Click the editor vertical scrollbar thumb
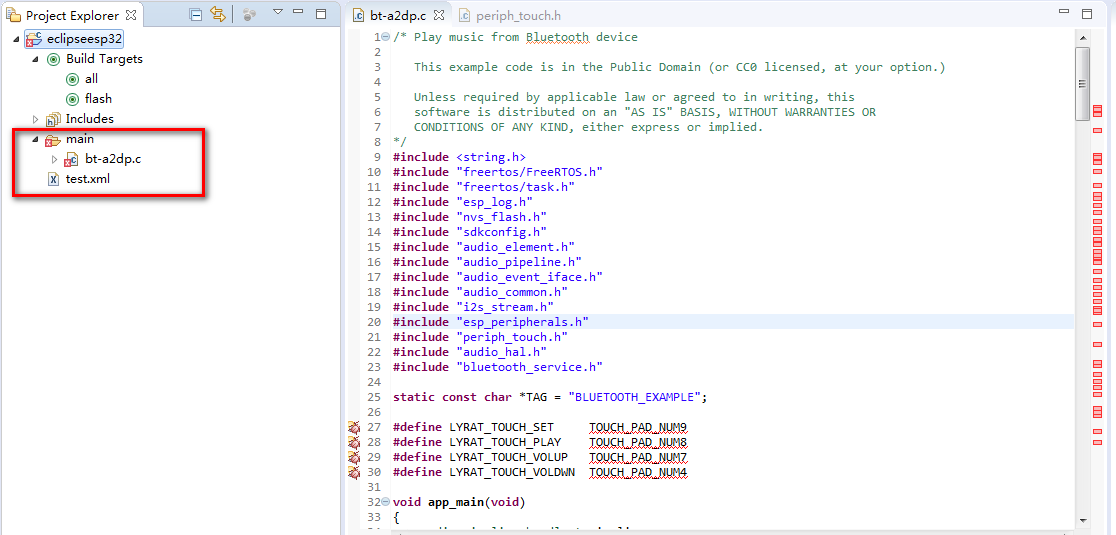 [x=1083, y=84]
